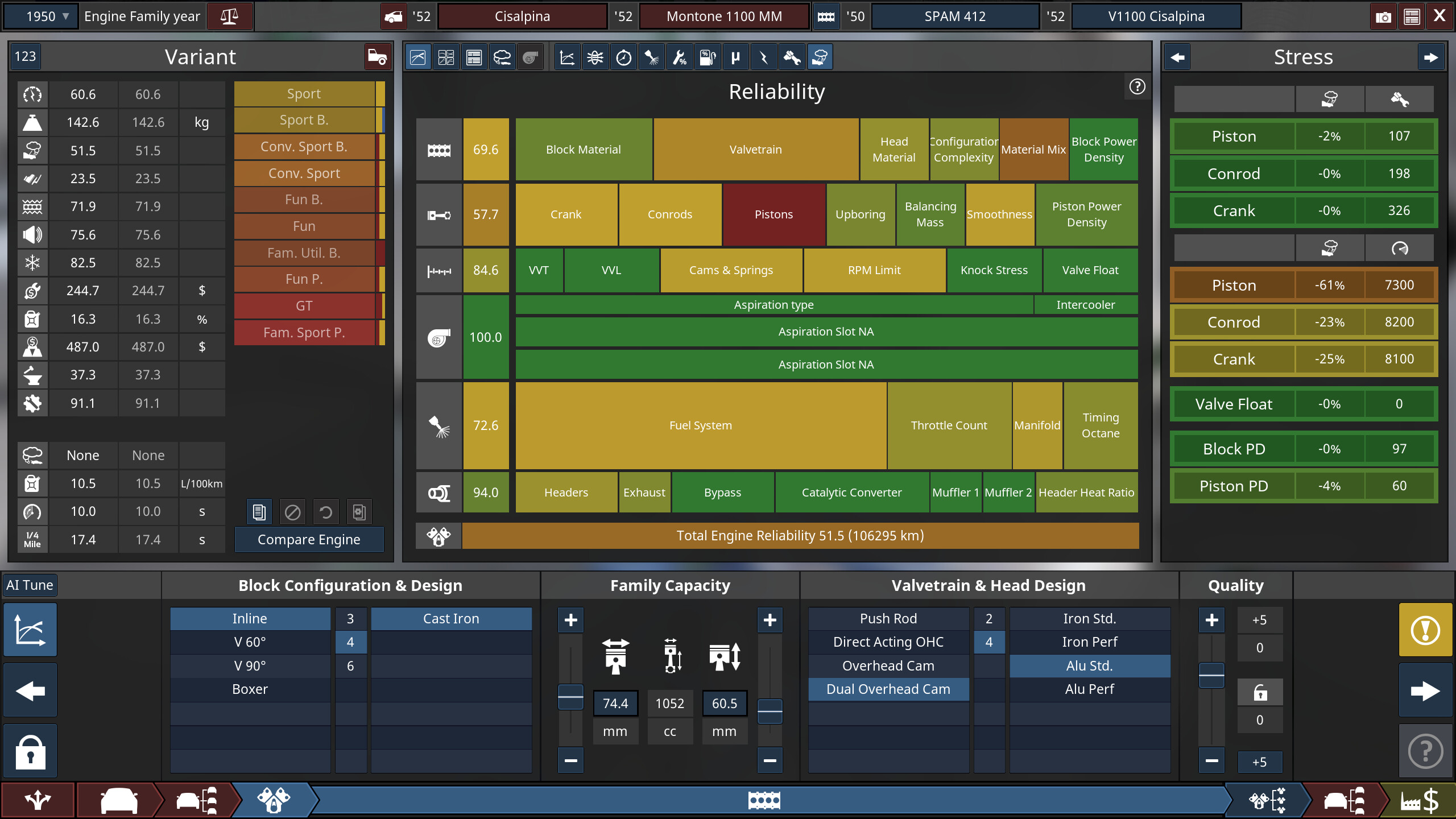Open the camera screenshot icon top right
Screen dimensions: 1456x819
point(1382,16)
